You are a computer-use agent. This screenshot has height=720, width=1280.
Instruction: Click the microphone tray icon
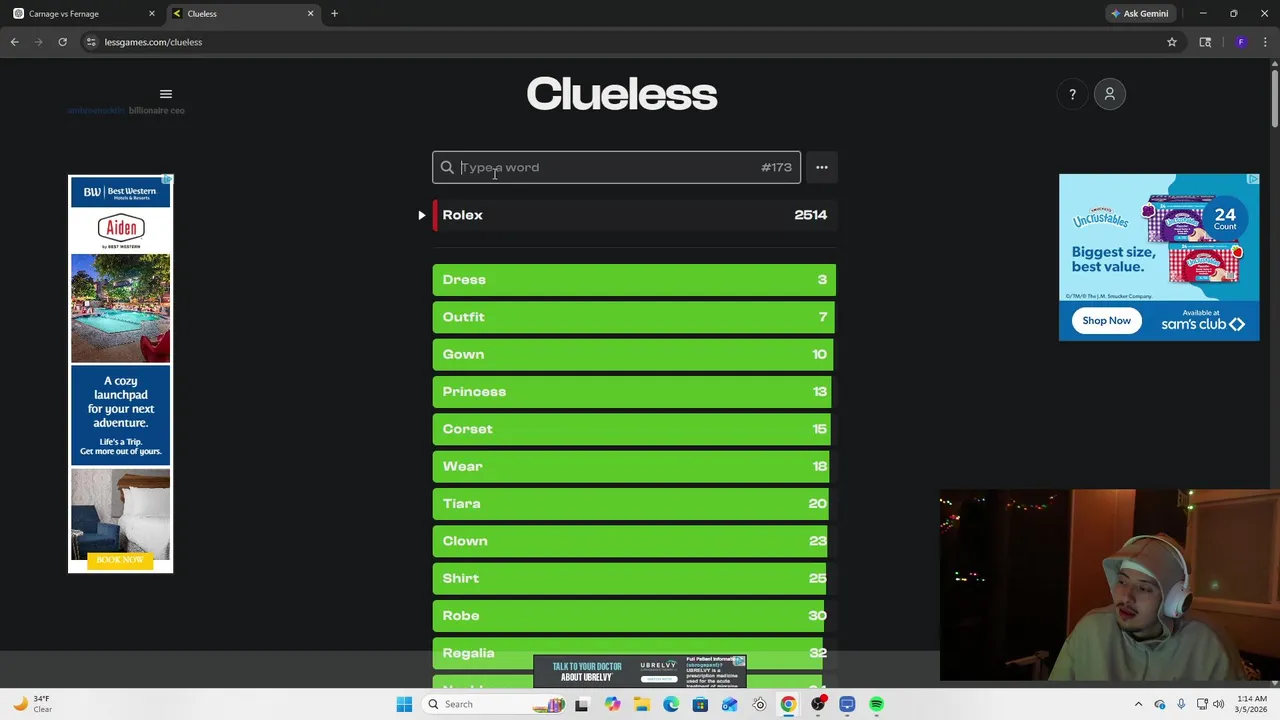tap(1181, 704)
